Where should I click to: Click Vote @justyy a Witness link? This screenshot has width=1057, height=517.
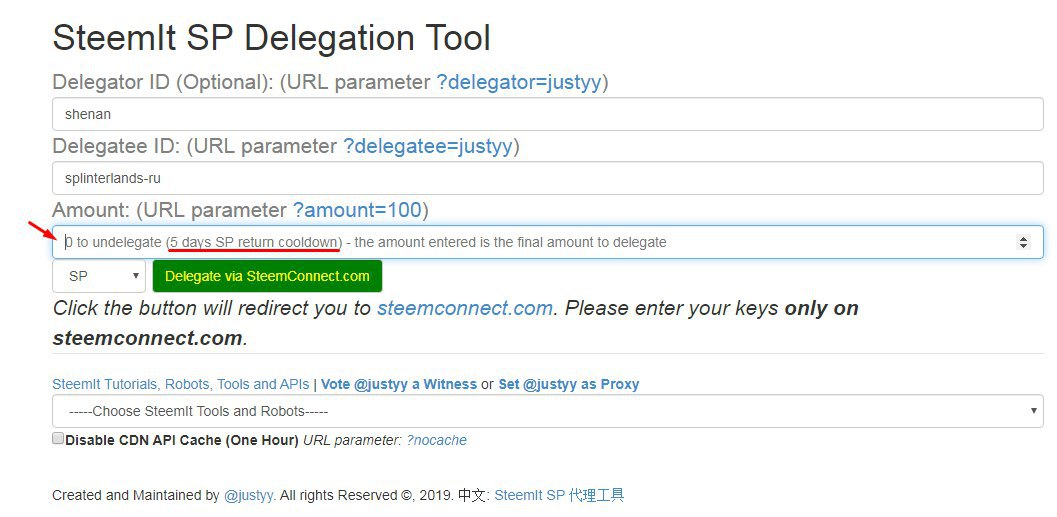click(x=399, y=385)
